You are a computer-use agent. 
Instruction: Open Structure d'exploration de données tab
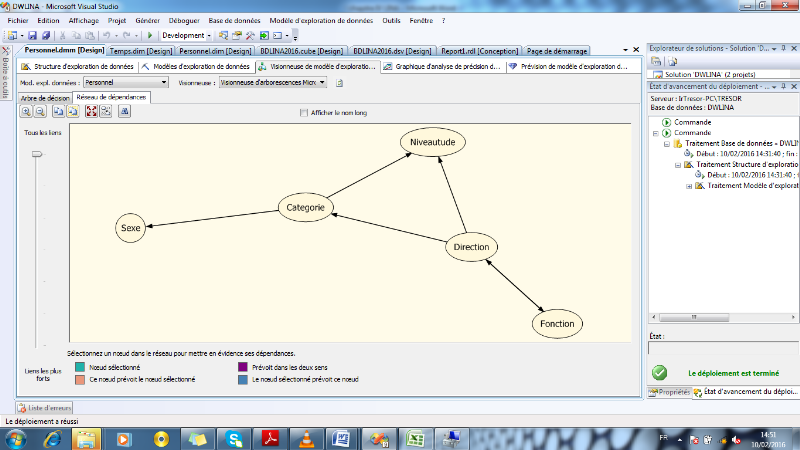[x=78, y=66]
